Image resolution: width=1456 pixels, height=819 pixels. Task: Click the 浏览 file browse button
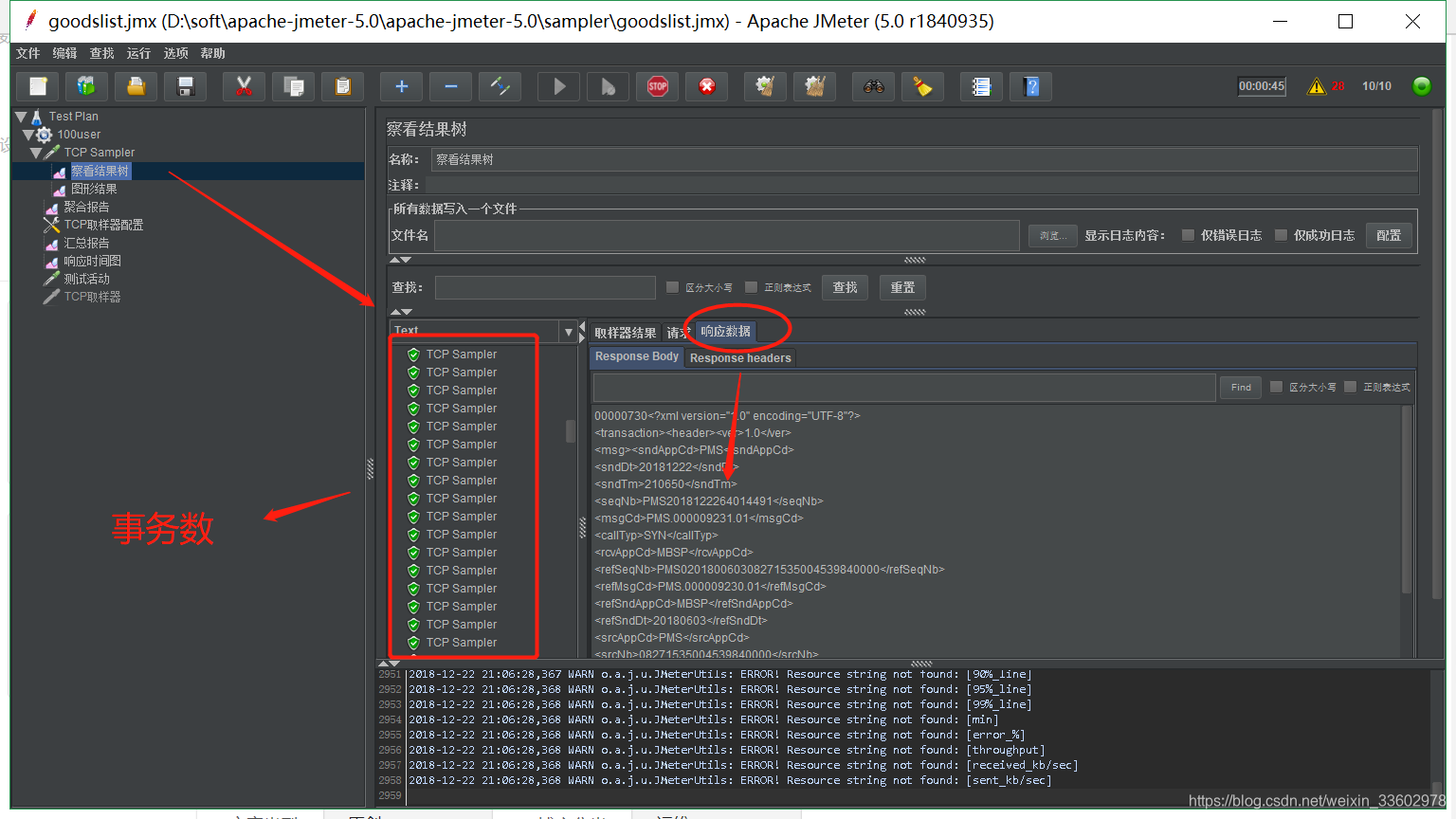click(x=1052, y=235)
